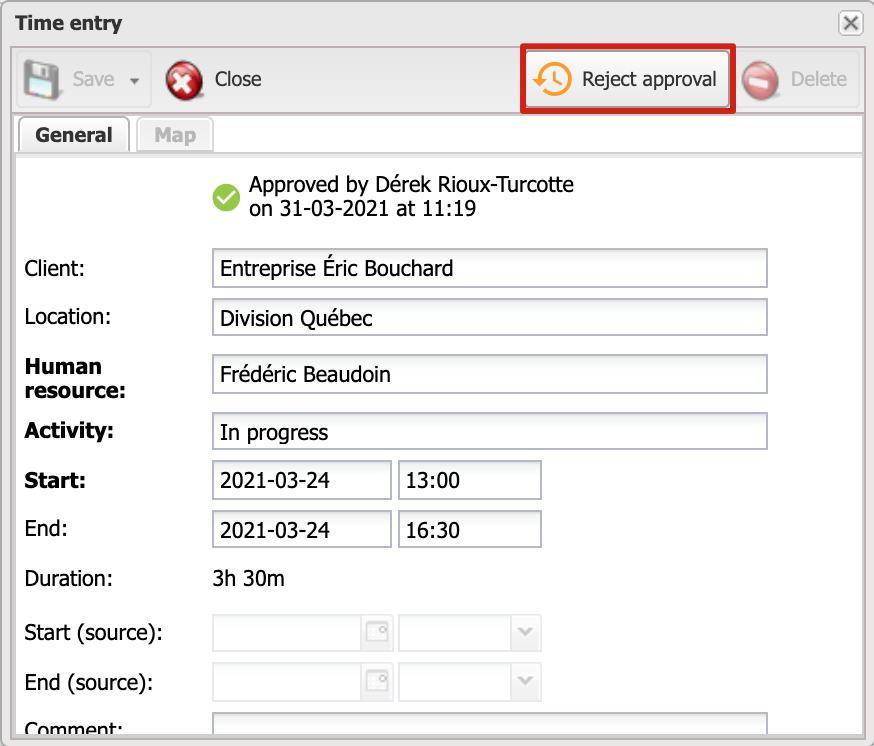Focus the Activity field In progress

click(x=489, y=432)
